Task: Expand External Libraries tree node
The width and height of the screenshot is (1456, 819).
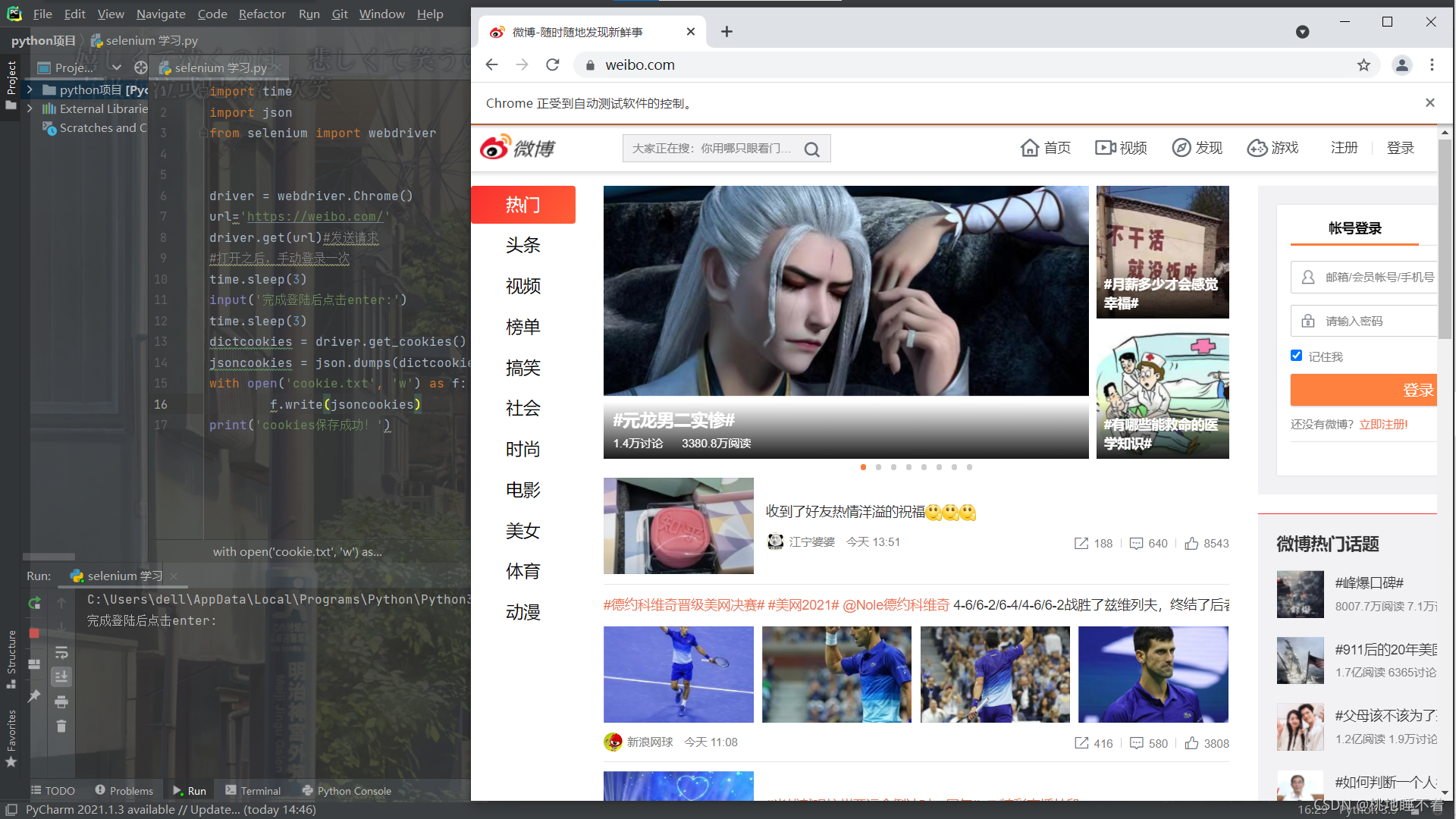Action: tap(30, 108)
